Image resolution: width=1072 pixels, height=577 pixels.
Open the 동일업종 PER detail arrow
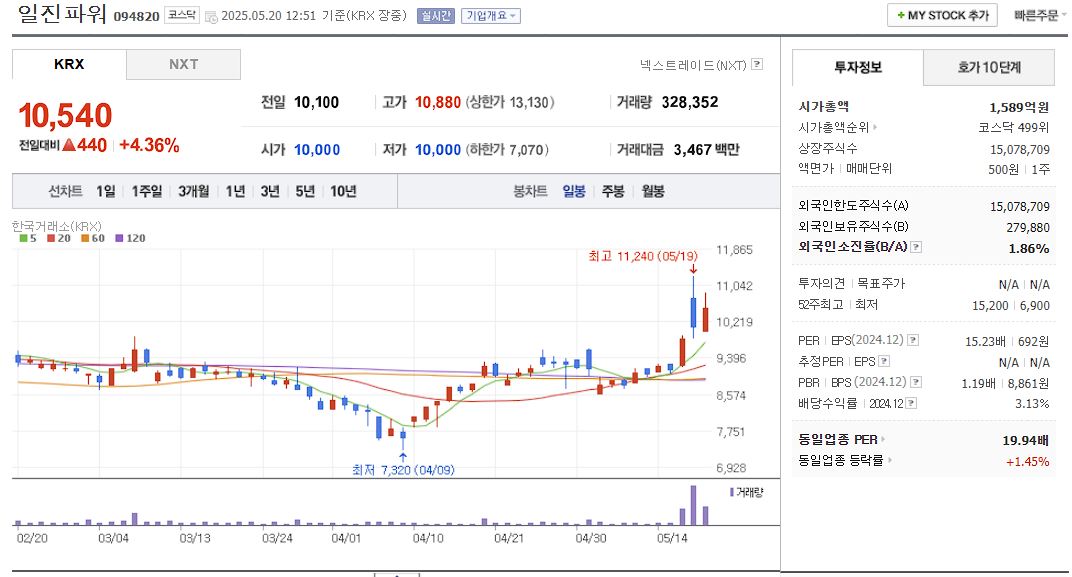tap(884, 437)
